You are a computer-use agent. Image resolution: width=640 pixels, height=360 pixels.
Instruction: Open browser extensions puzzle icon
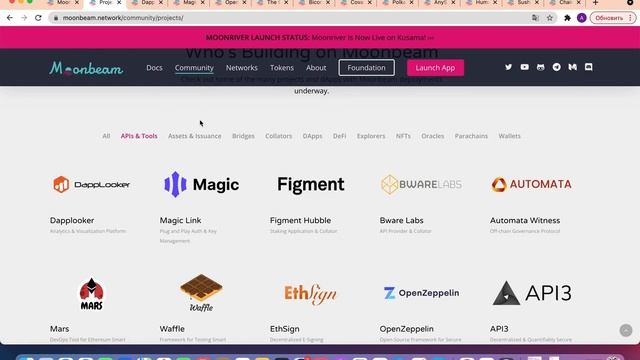[567, 18]
